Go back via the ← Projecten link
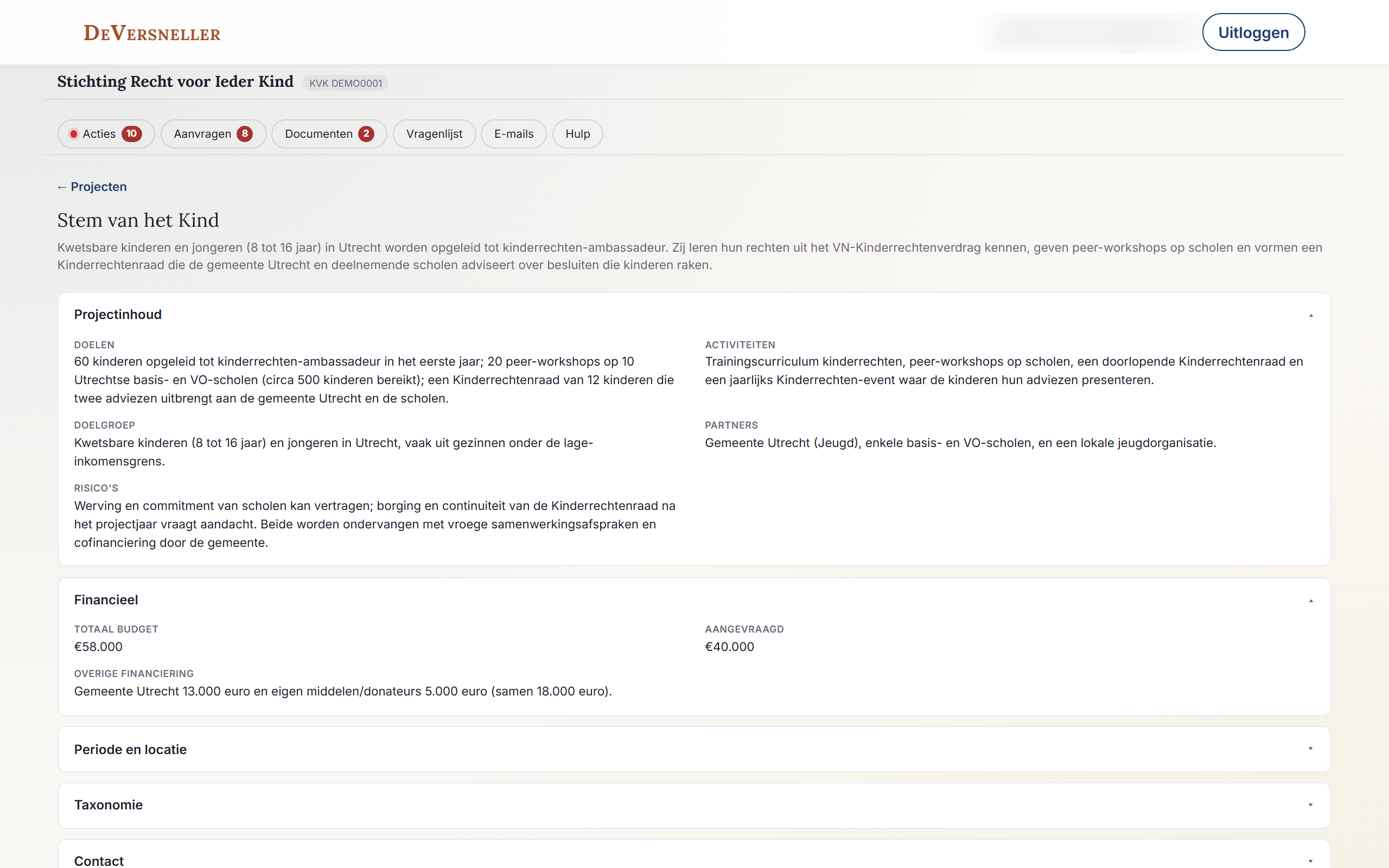The image size is (1389, 868). (92, 187)
